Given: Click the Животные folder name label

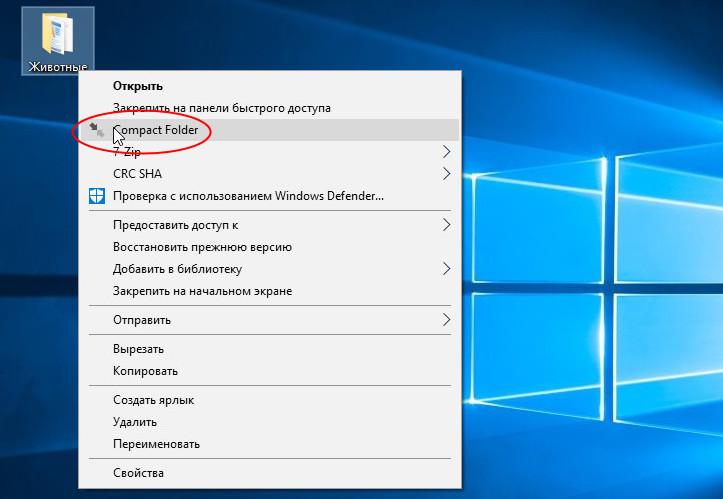Looking at the screenshot, I should pyautogui.click(x=58, y=67).
